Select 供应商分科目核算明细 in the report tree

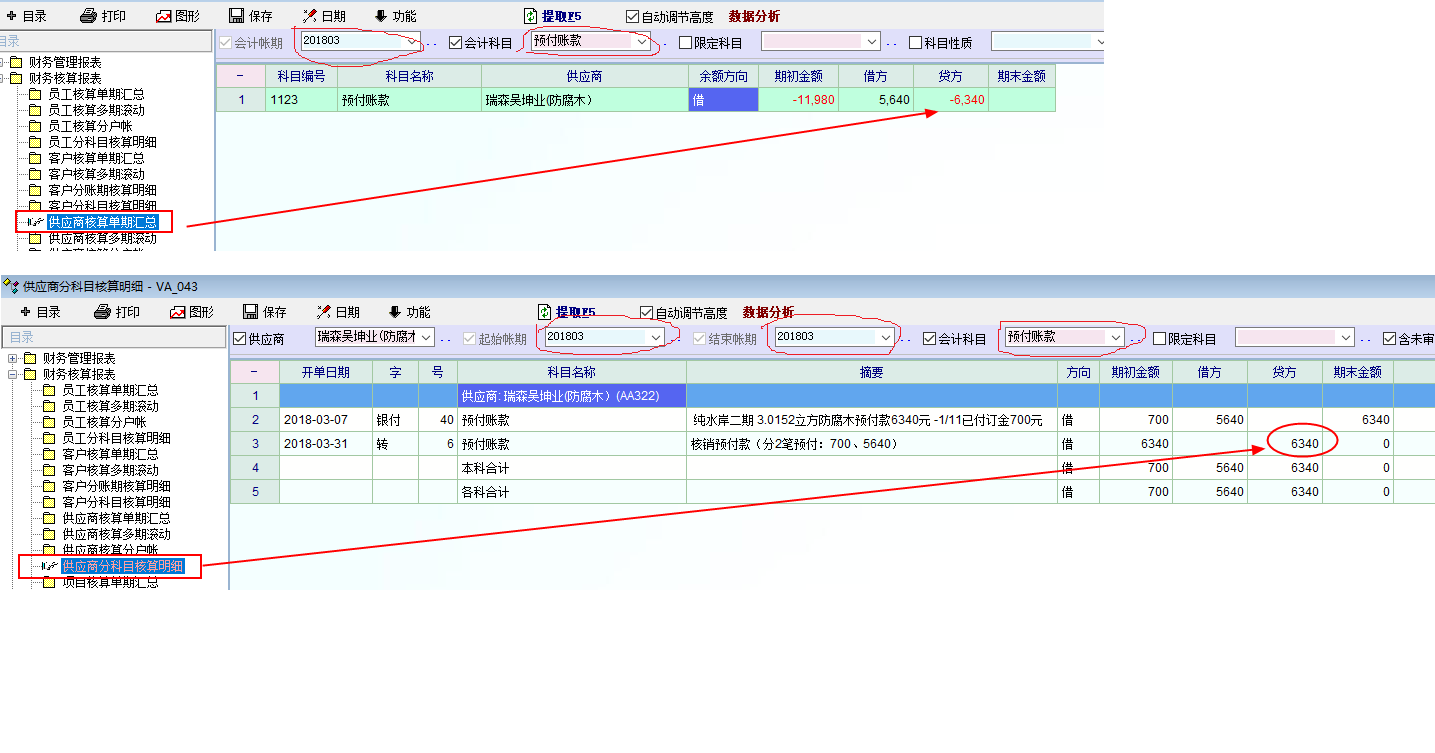pyautogui.click(x=122, y=566)
